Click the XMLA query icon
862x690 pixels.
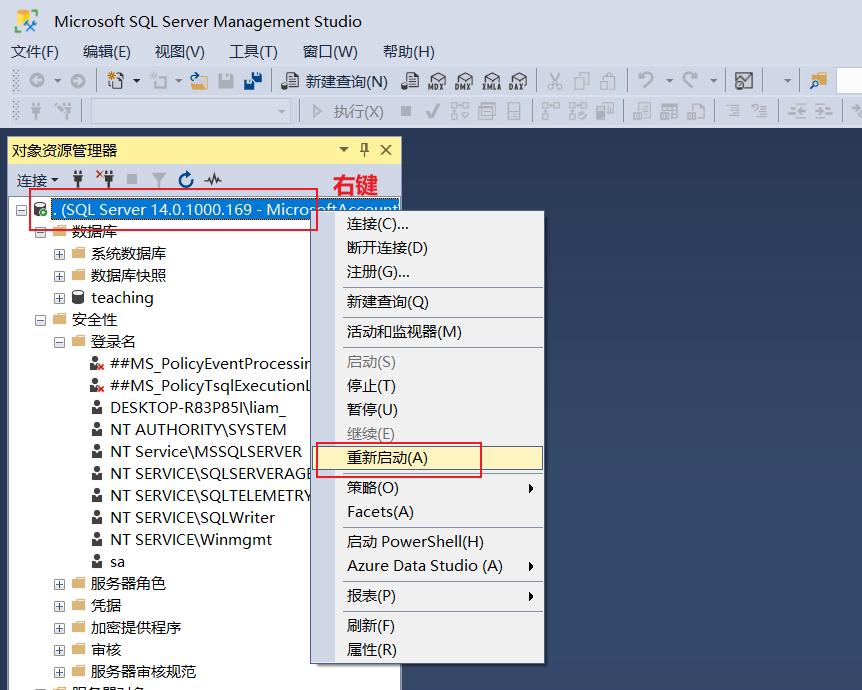click(x=491, y=81)
